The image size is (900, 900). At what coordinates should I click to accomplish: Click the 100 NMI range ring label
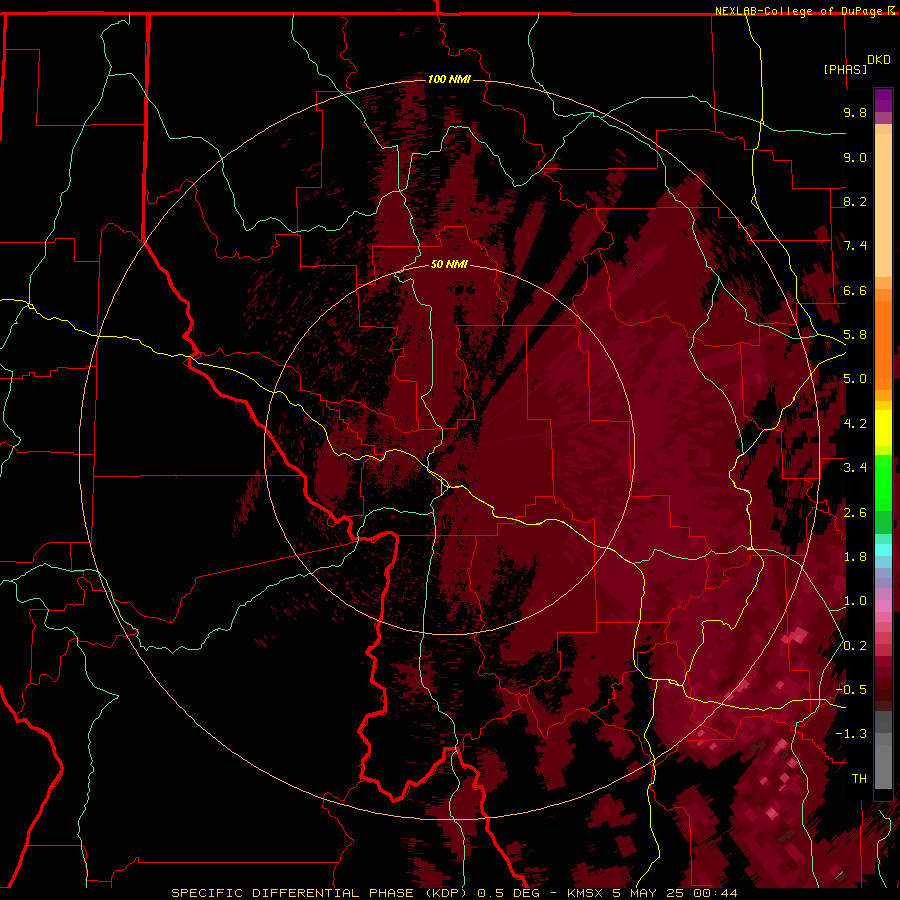pyautogui.click(x=449, y=79)
